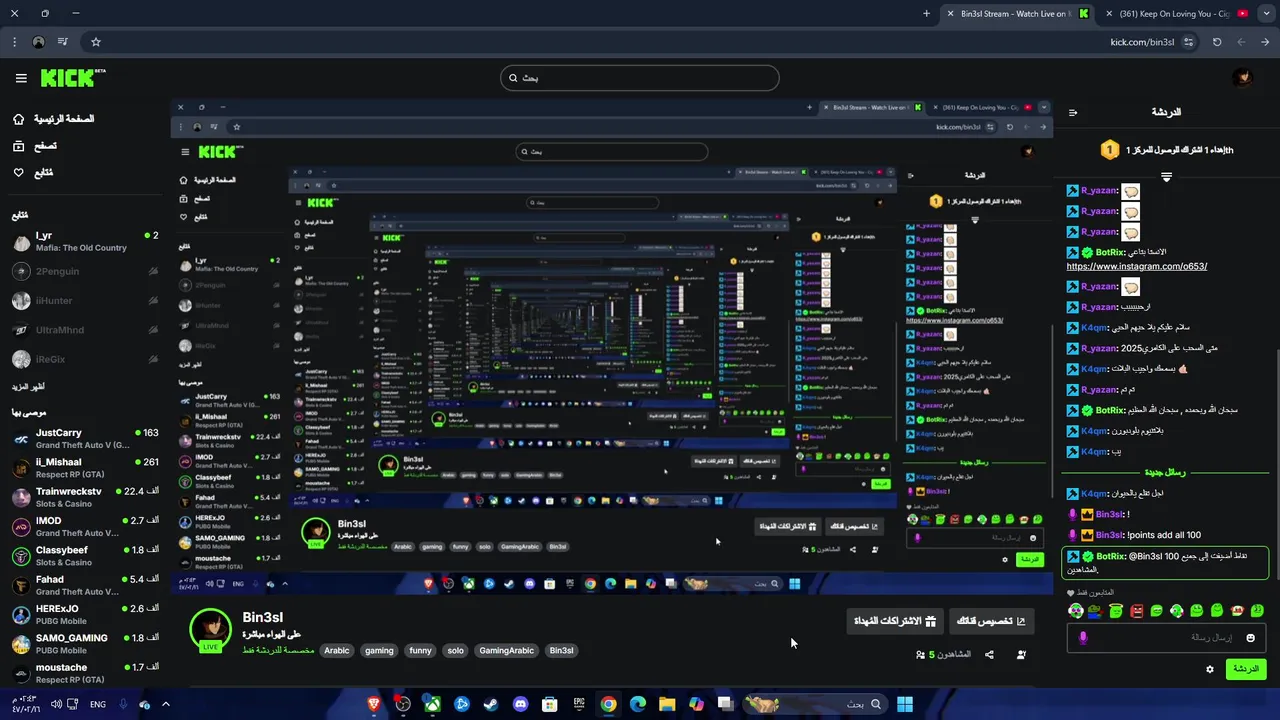Open Epic Games Launcher from the taskbar
The image size is (1280, 720).
point(579,704)
